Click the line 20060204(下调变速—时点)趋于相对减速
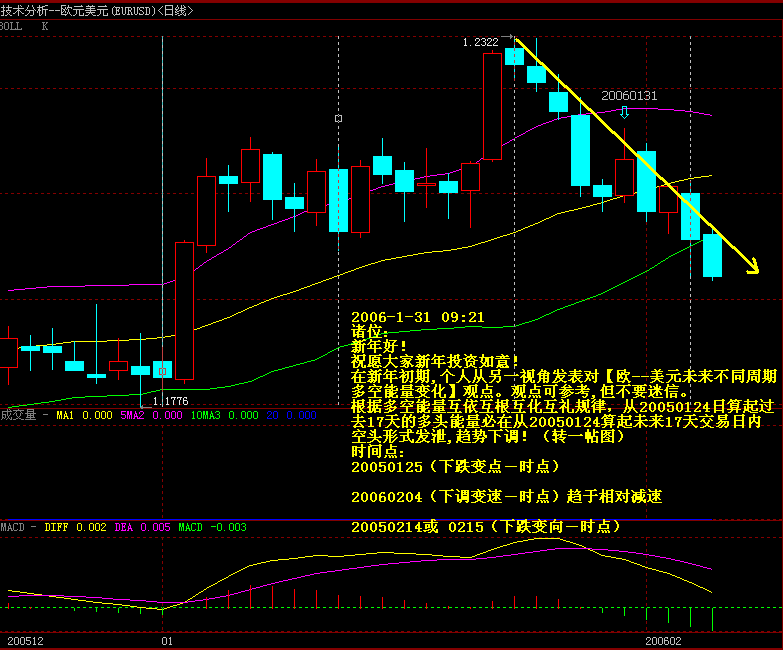The width and height of the screenshot is (783, 650). pos(507,496)
